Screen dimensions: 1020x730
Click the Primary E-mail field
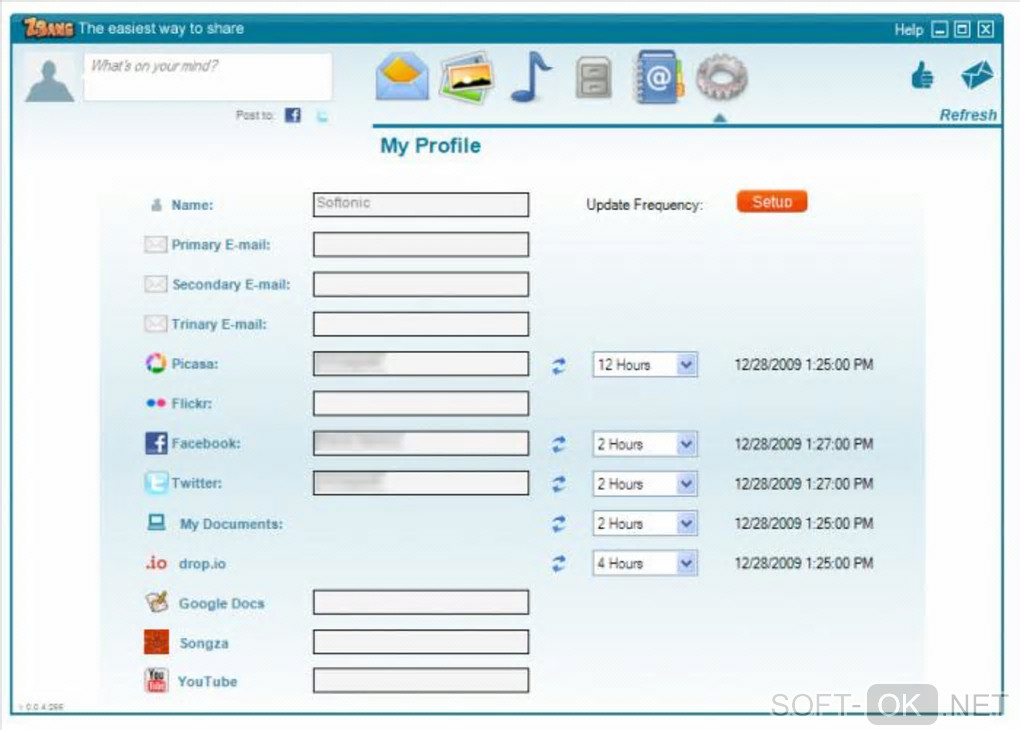(421, 245)
